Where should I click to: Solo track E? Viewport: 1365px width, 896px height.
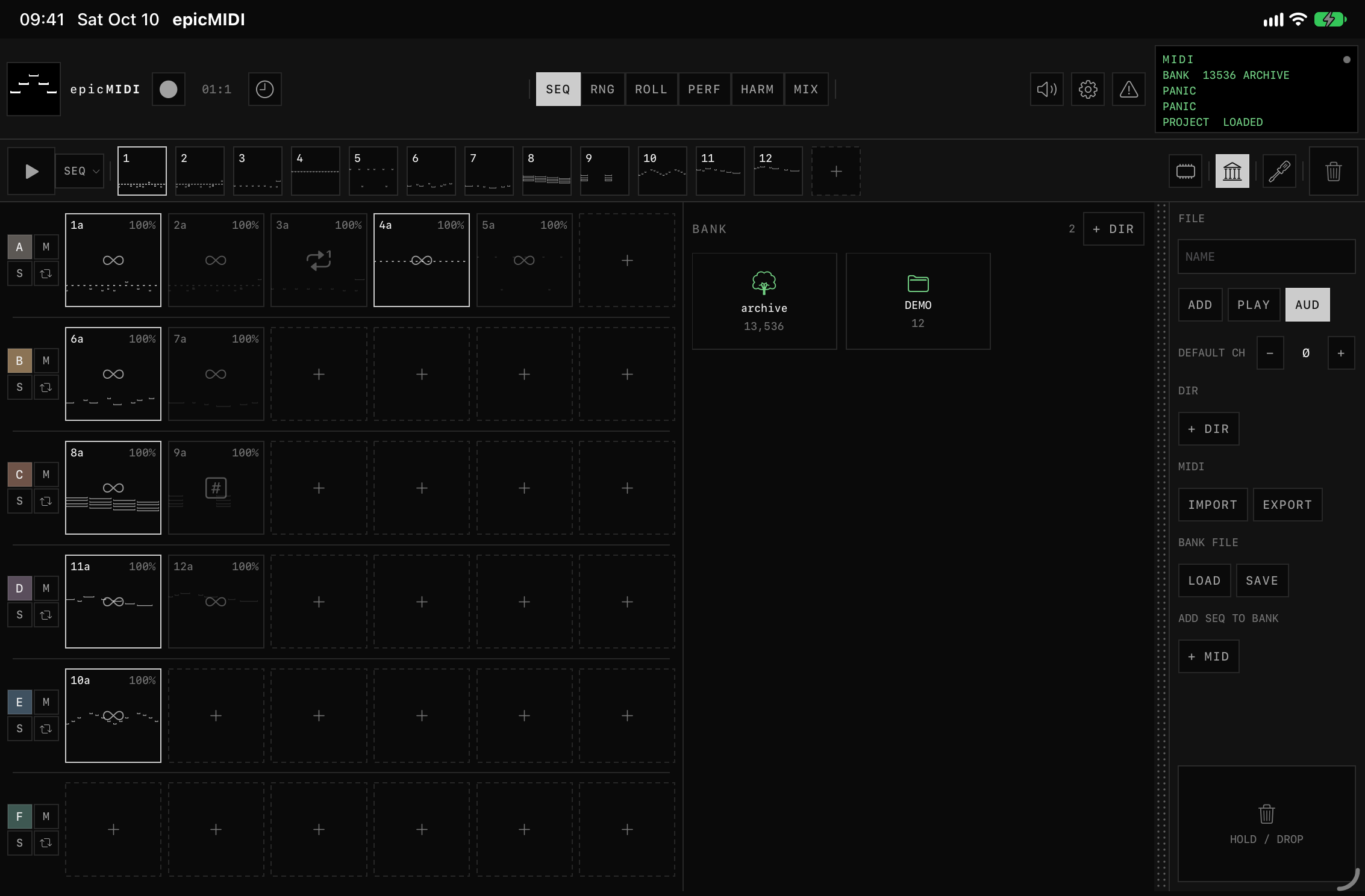[19, 729]
